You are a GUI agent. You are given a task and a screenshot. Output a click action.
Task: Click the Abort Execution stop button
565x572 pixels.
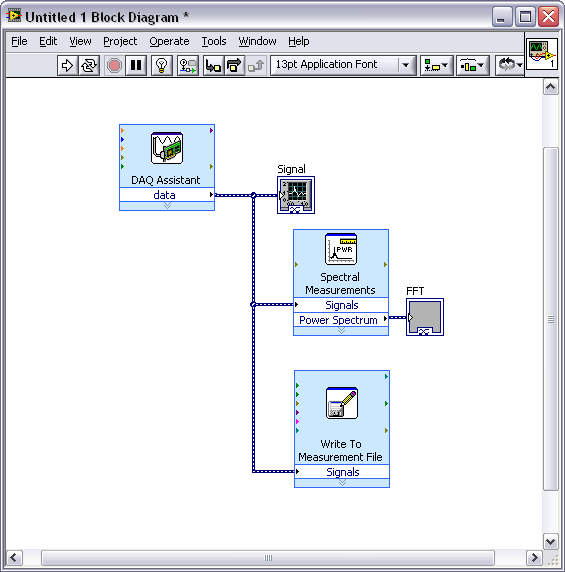pyautogui.click(x=114, y=66)
